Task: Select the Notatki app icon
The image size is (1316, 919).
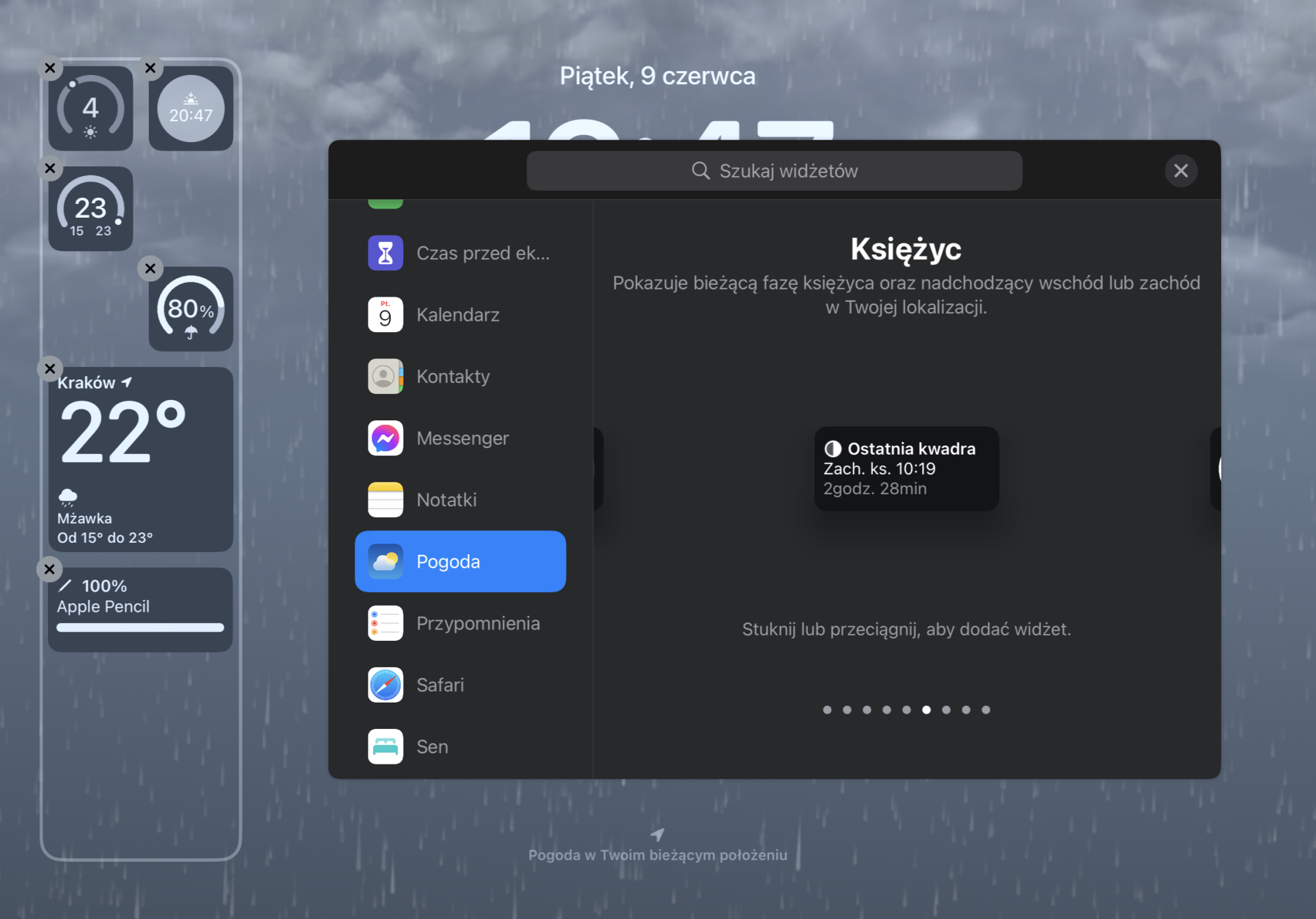Action: coord(385,500)
